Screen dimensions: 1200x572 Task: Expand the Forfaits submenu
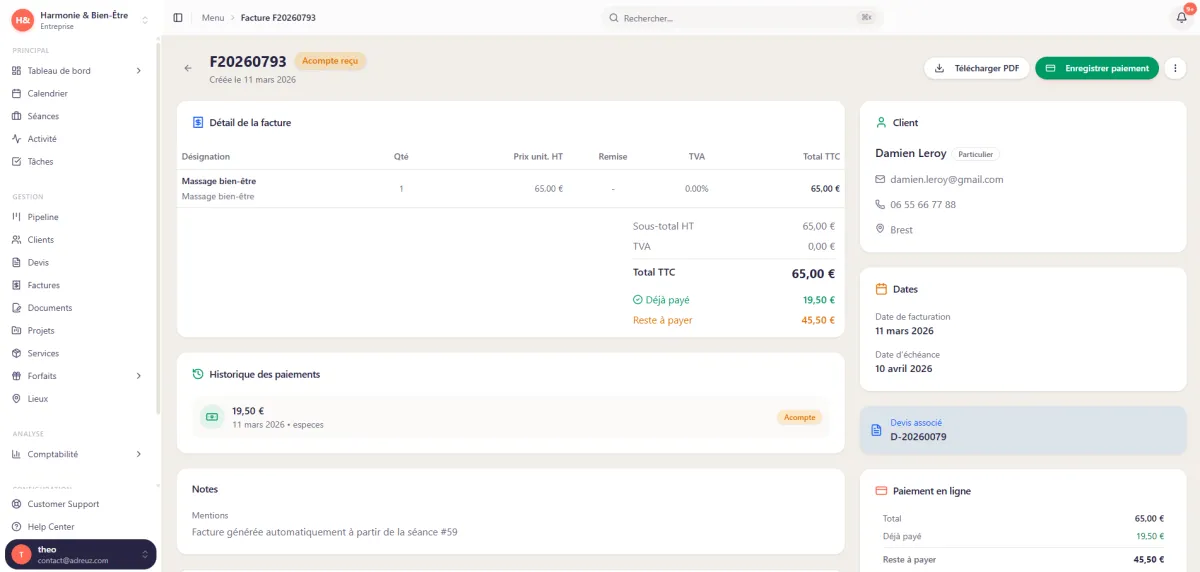click(x=138, y=376)
